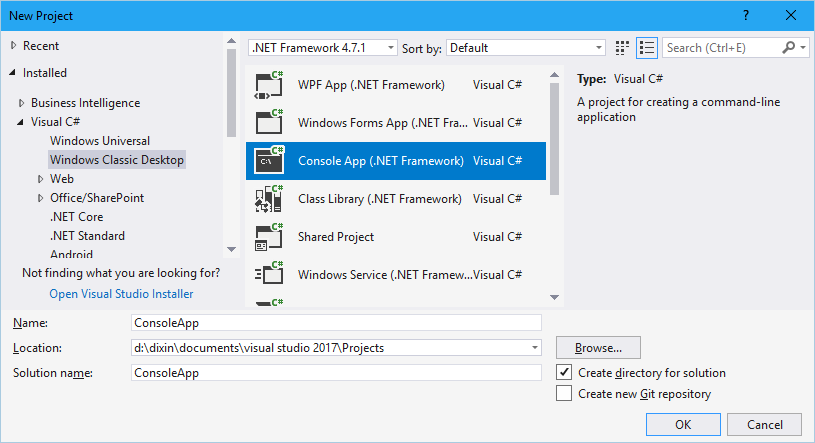The height and width of the screenshot is (443, 815).
Task: Select Windows Service (.NET Framew... row
Action: [396, 275]
